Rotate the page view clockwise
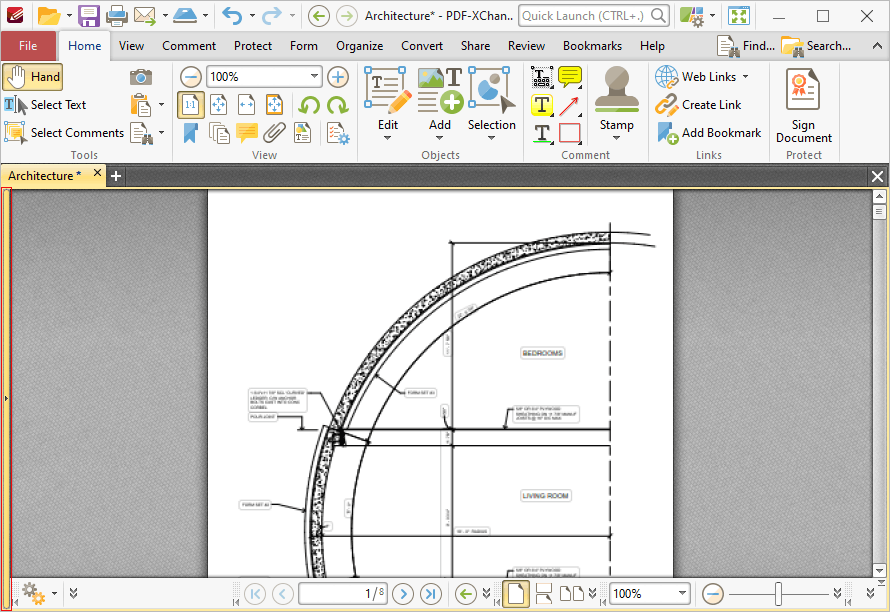This screenshot has height=612, width=890. pos(338,105)
